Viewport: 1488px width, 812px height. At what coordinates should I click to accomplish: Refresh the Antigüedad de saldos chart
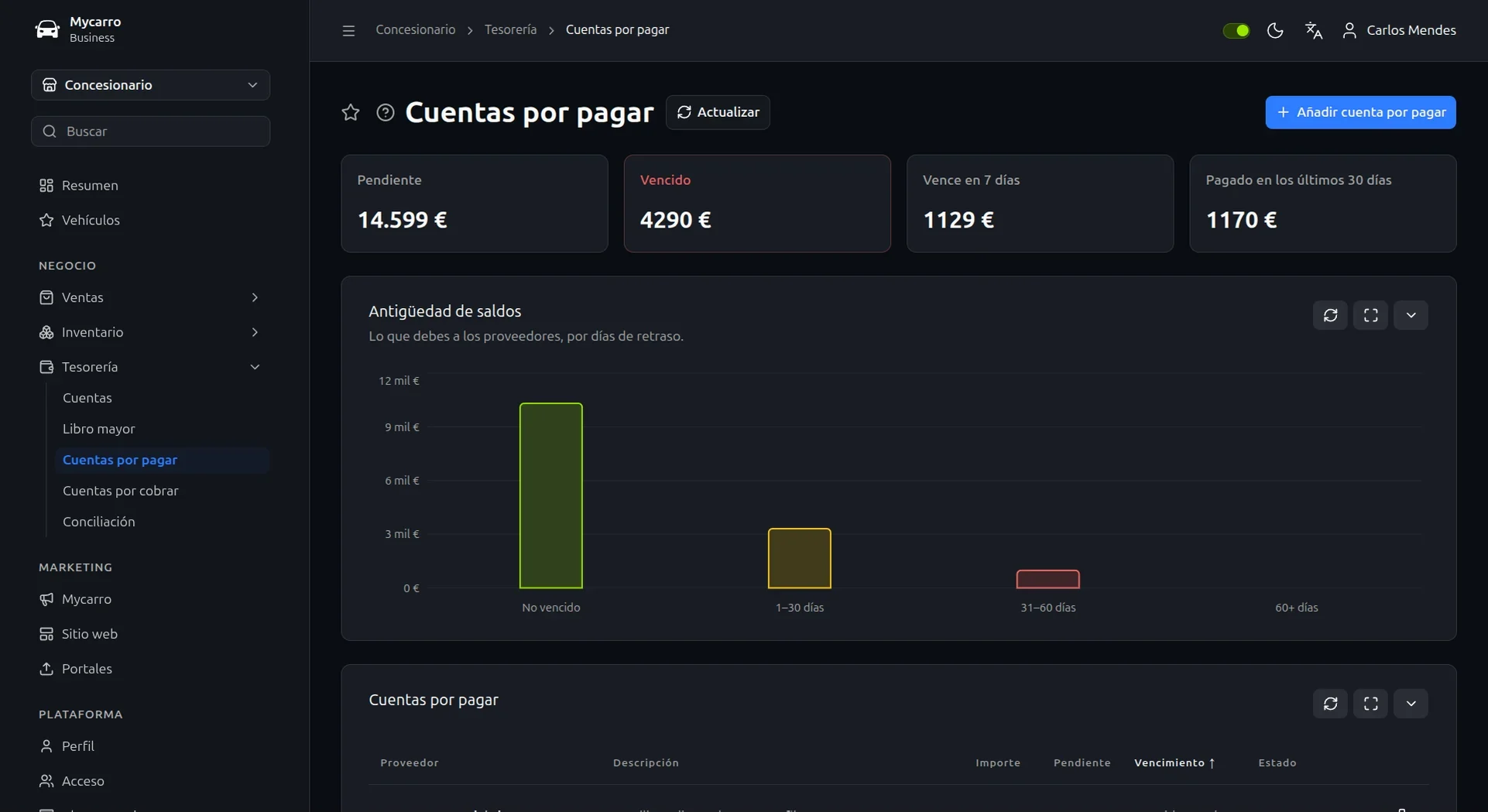click(1330, 315)
